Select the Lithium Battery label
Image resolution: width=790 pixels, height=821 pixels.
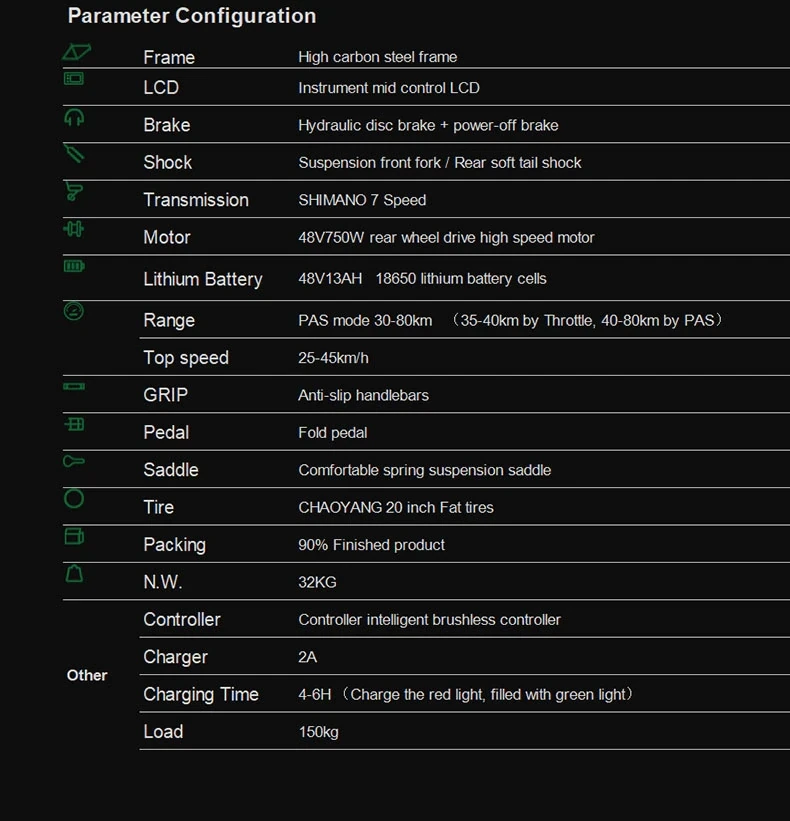[x=203, y=279]
